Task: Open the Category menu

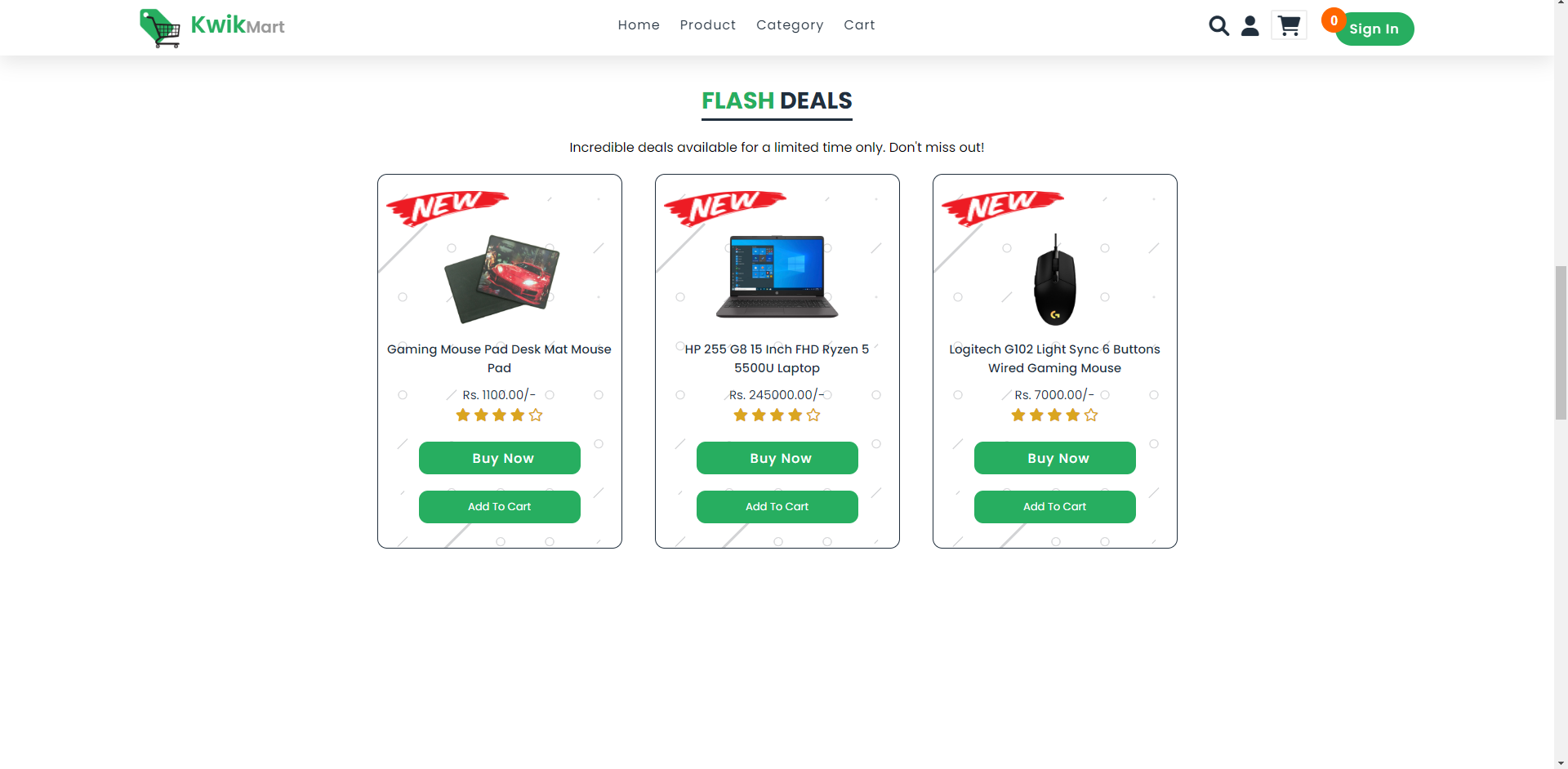Action: point(790,25)
